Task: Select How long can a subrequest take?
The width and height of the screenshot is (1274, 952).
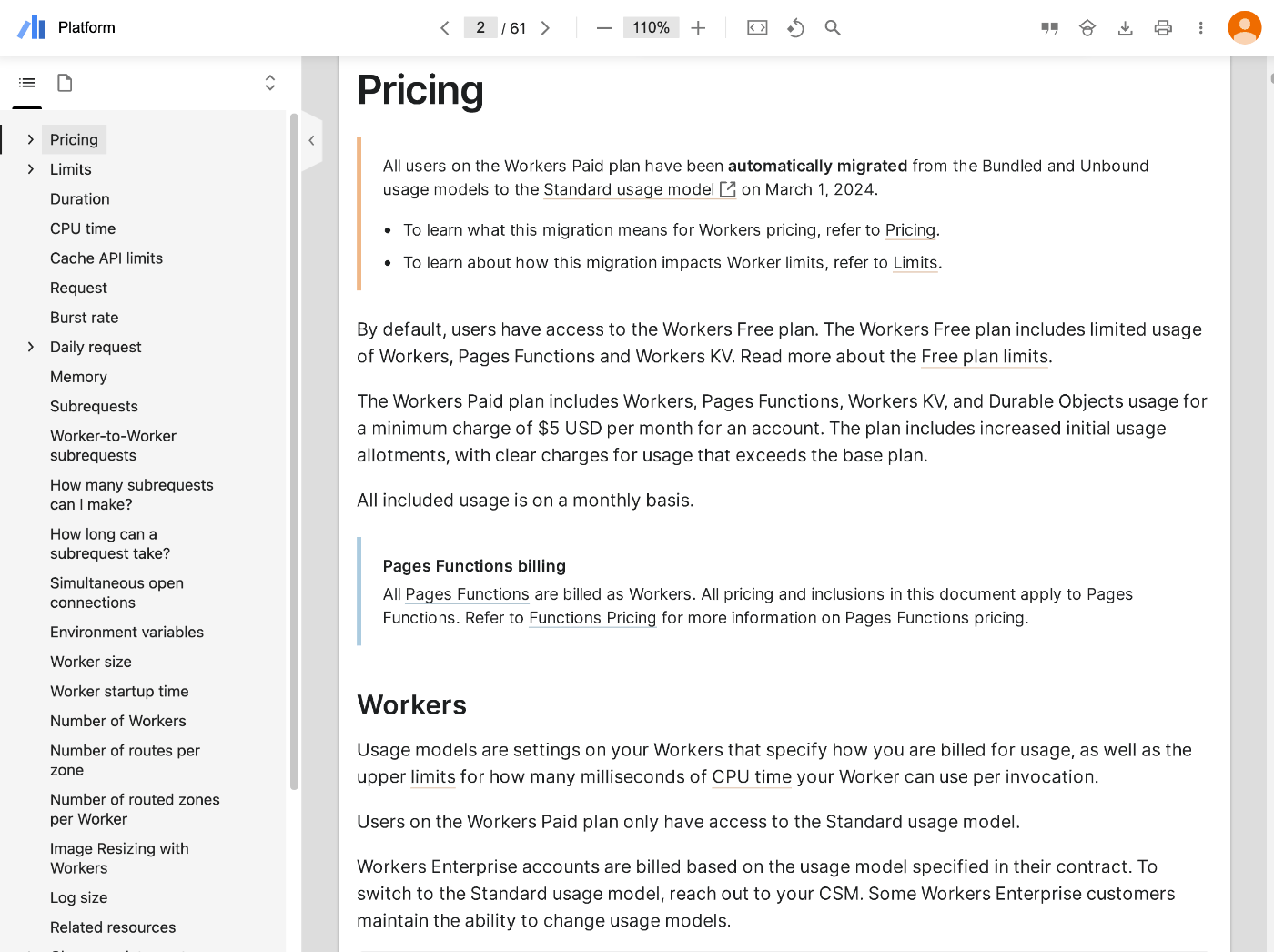Action: [110, 544]
